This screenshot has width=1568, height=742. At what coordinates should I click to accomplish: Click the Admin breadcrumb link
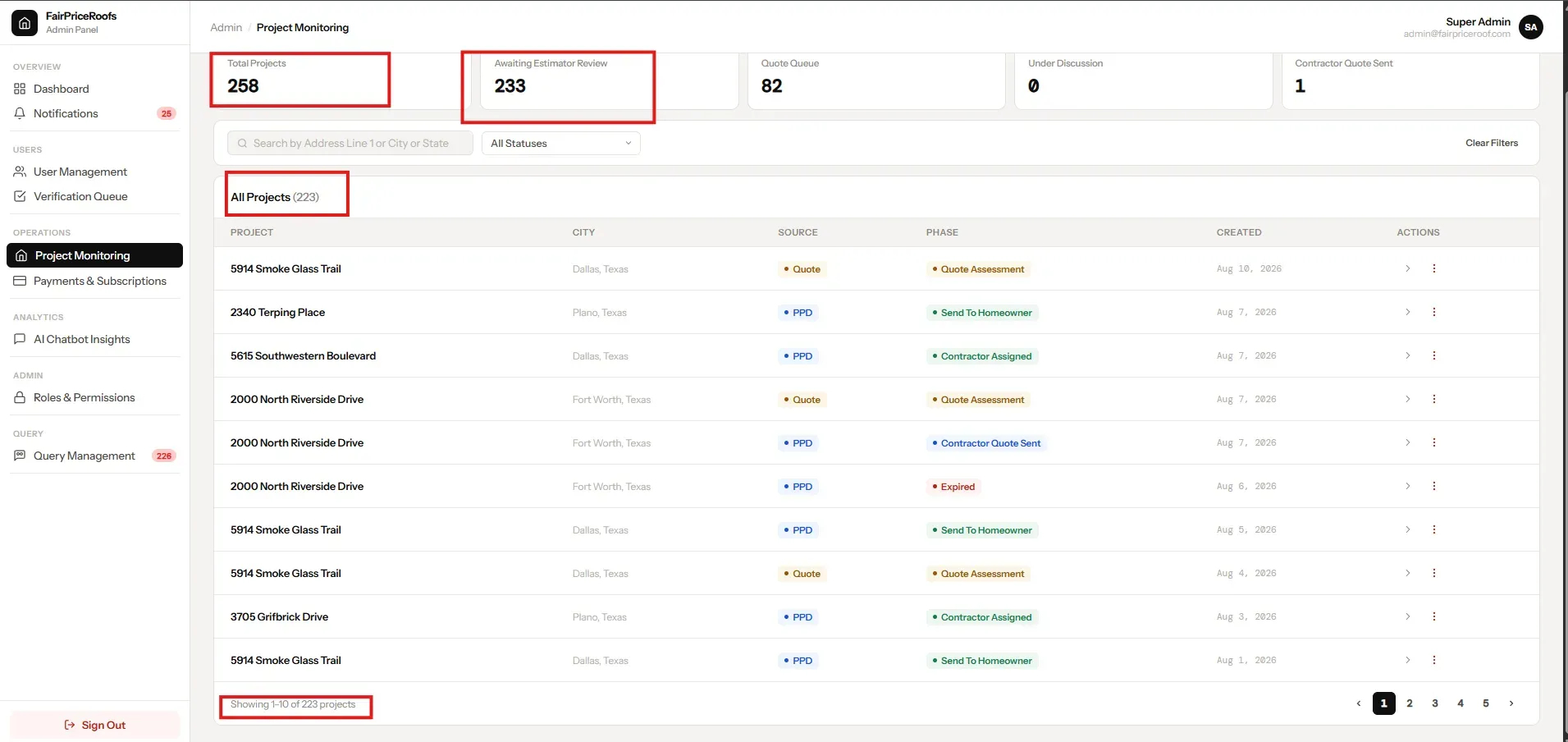tap(226, 28)
